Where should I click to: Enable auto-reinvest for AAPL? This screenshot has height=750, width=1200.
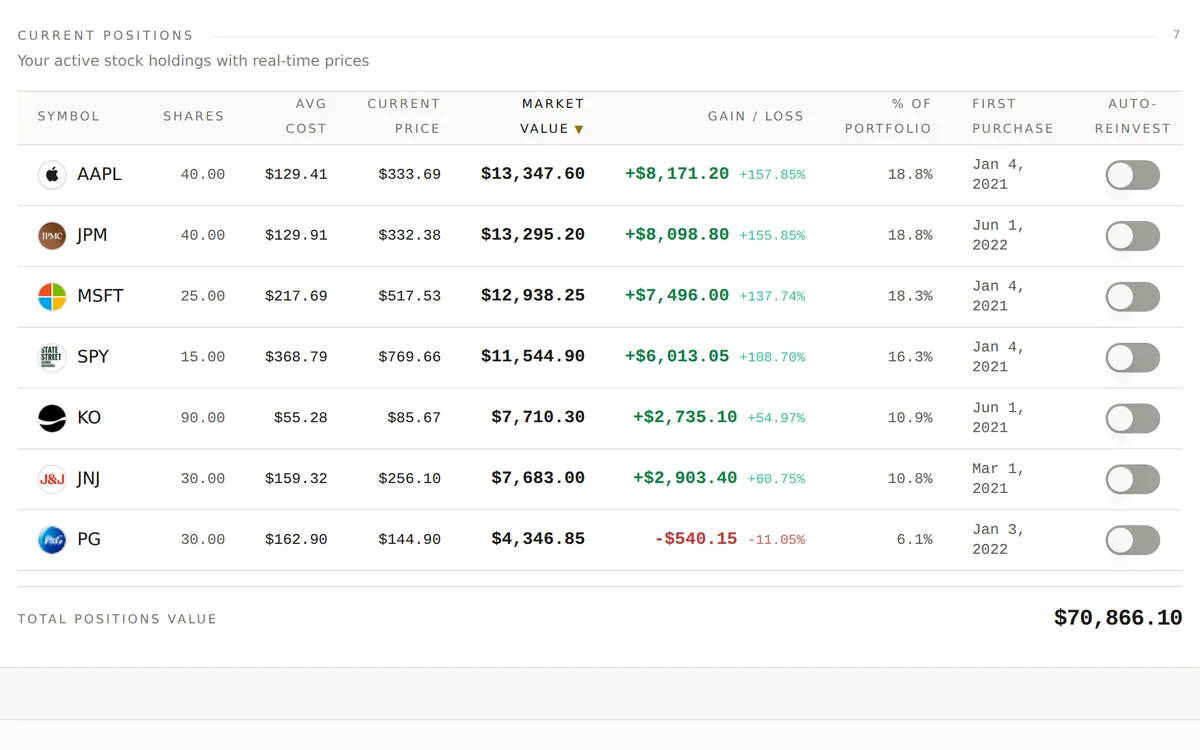(x=1133, y=175)
